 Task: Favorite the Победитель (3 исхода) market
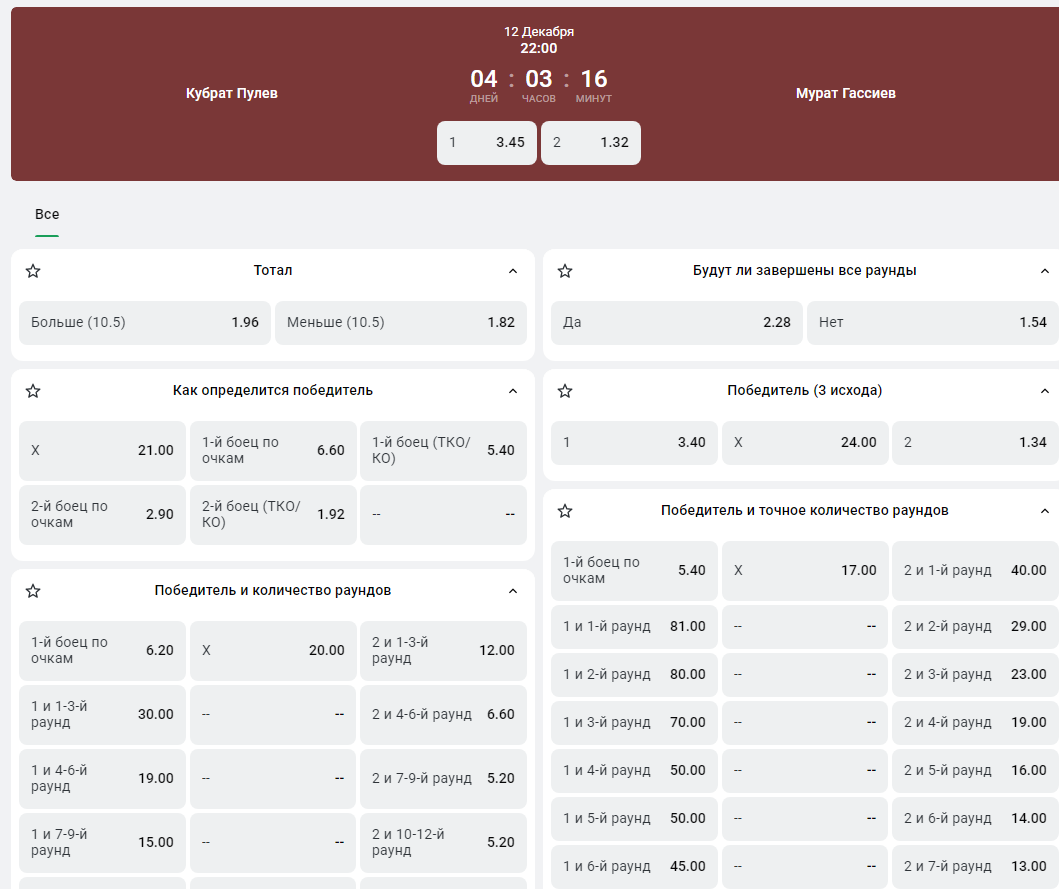[x=565, y=391]
